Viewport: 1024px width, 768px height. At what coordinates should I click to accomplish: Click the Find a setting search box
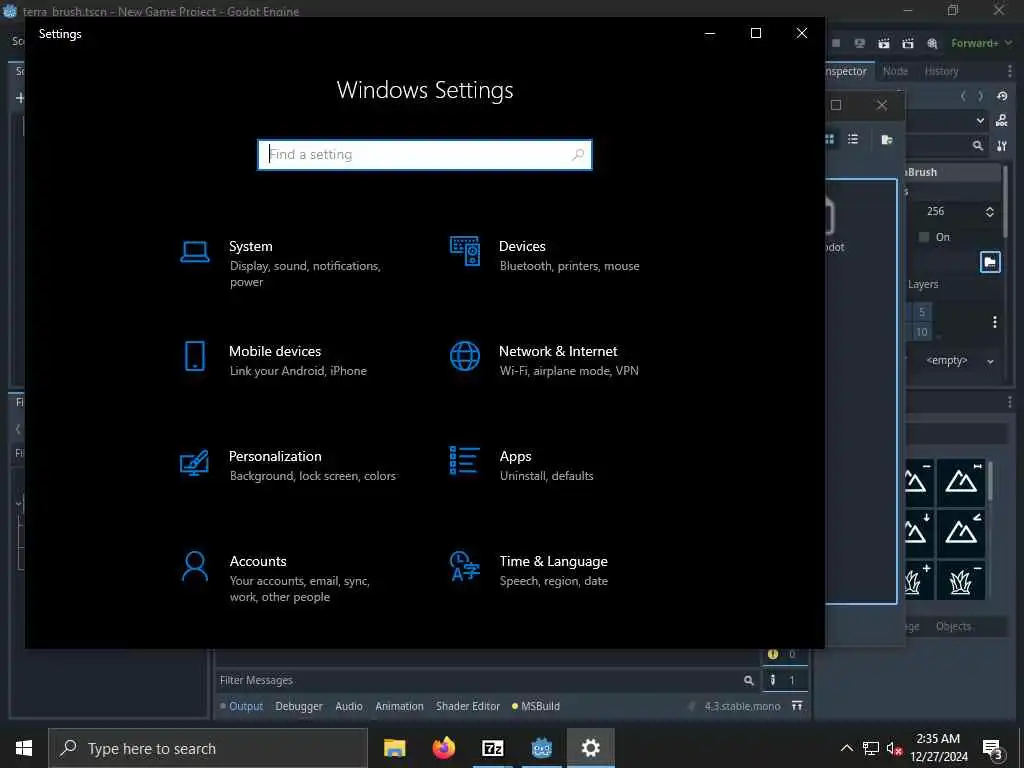pos(424,155)
